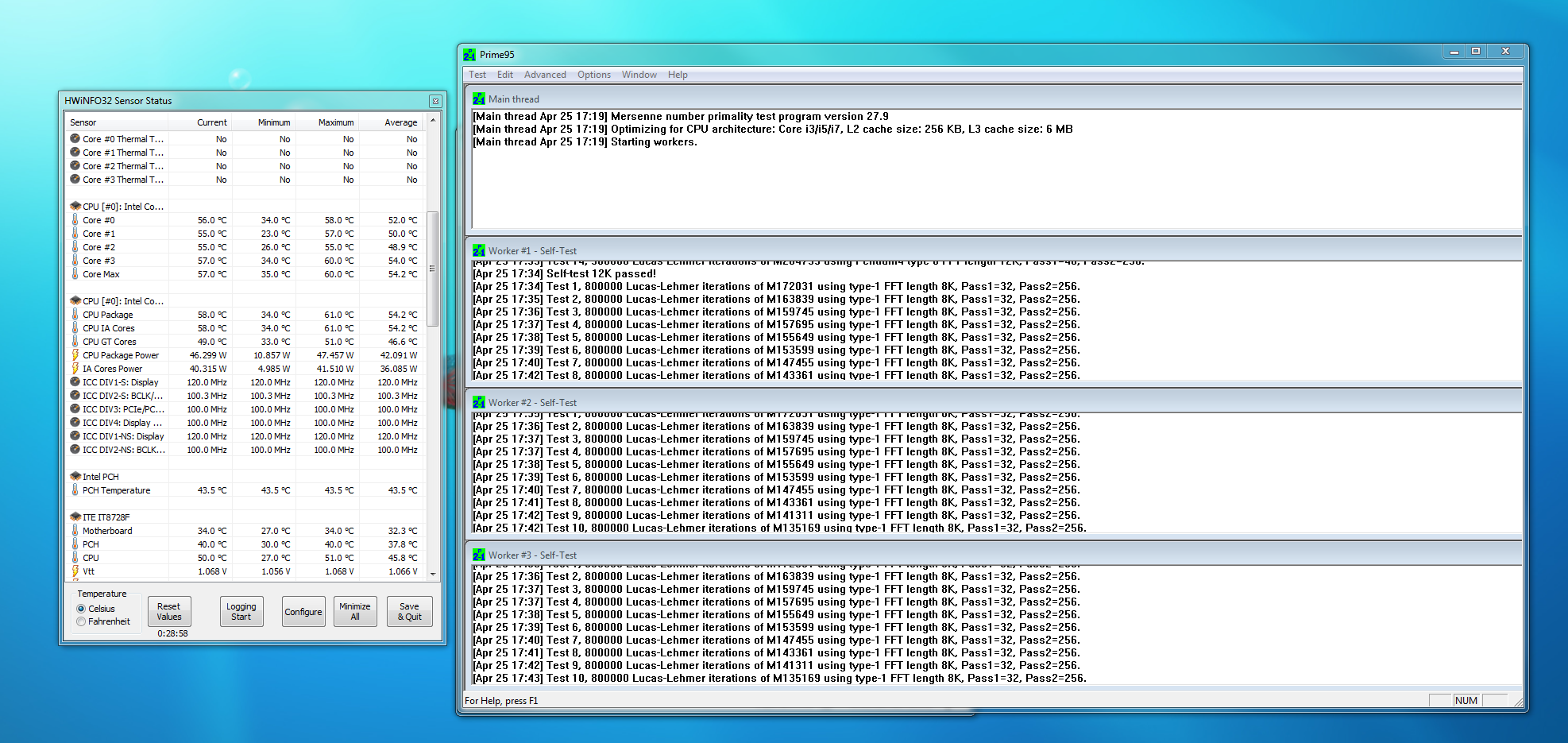The height and width of the screenshot is (743, 1568).
Task: Open HWiNFO settings via Configure button
Action: (x=303, y=612)
